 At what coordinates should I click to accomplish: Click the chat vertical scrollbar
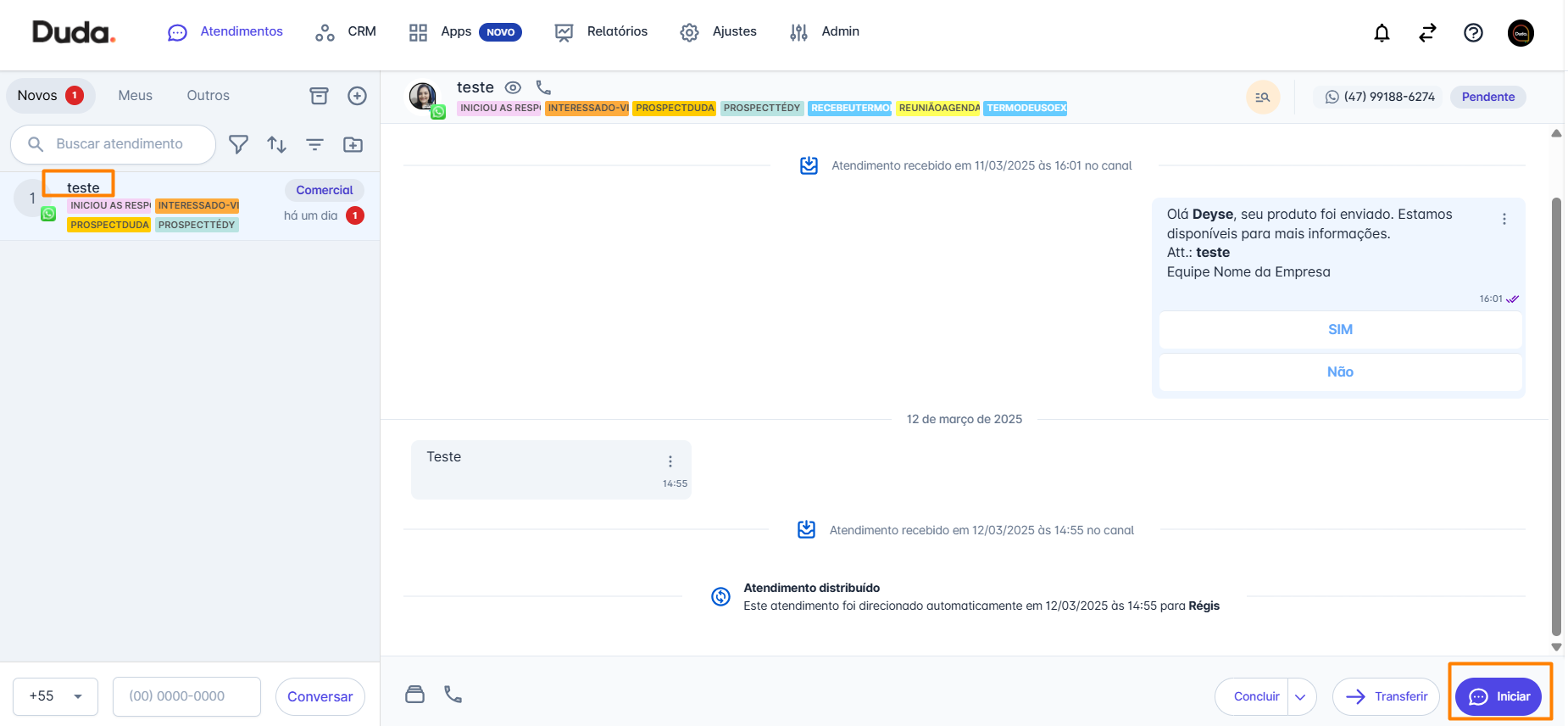coord(1556,416)
